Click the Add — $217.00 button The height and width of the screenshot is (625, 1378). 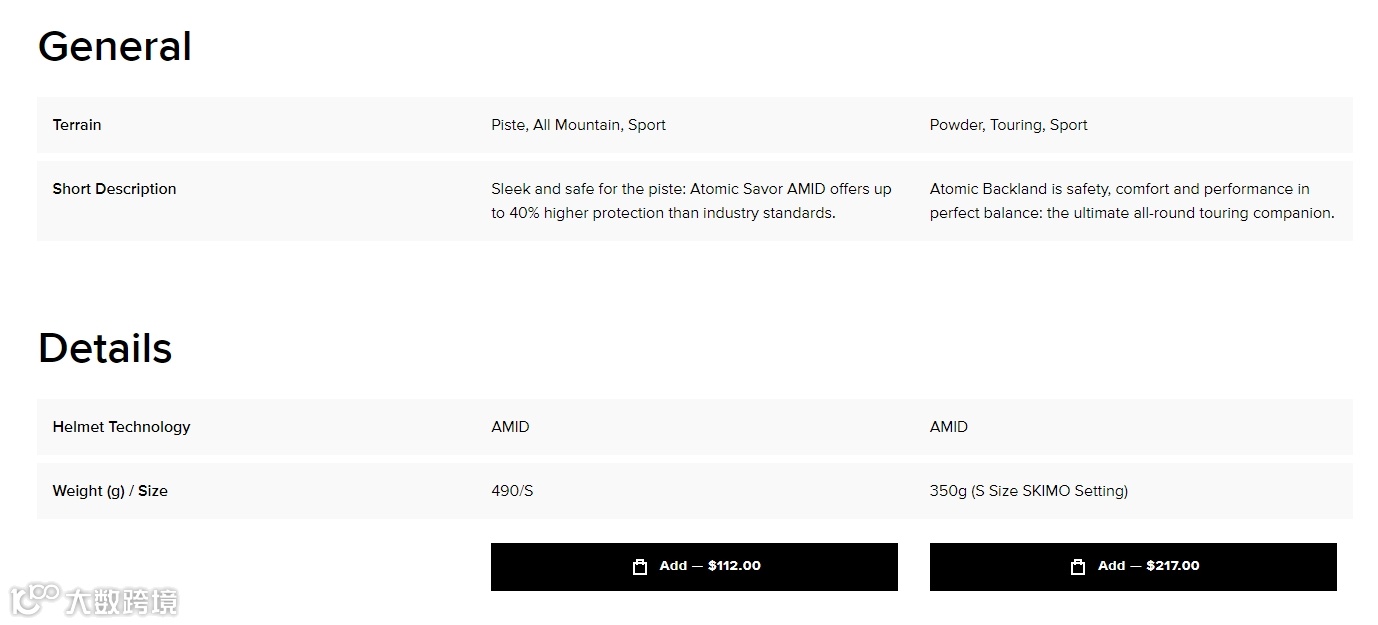(x=1133, y=567)
